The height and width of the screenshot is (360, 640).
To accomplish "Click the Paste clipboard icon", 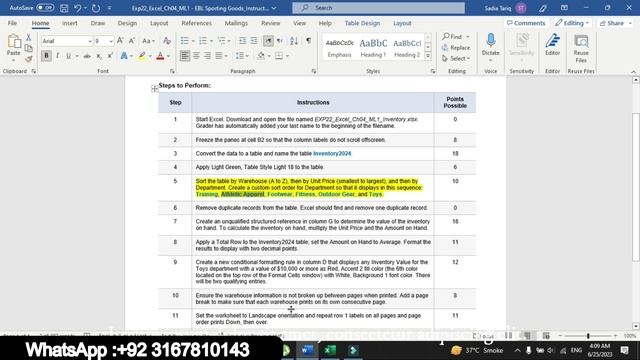I will 13,42.
